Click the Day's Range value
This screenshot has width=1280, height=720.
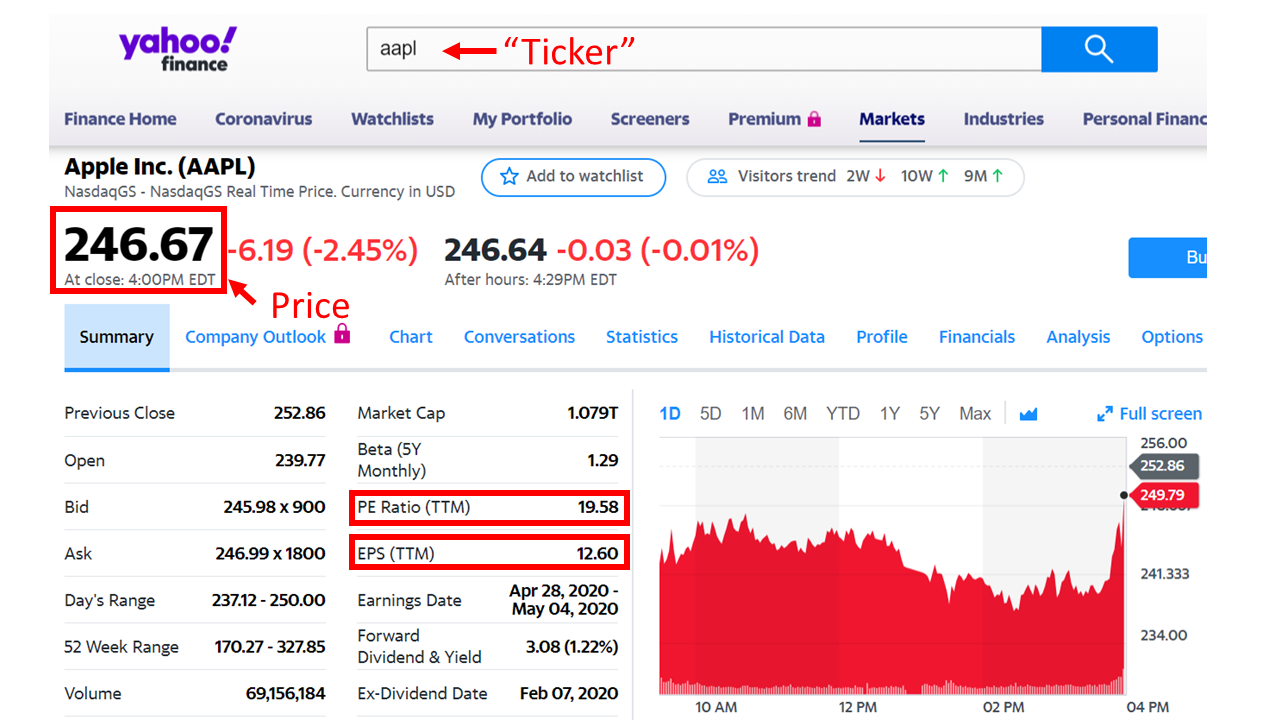(268, 601)
